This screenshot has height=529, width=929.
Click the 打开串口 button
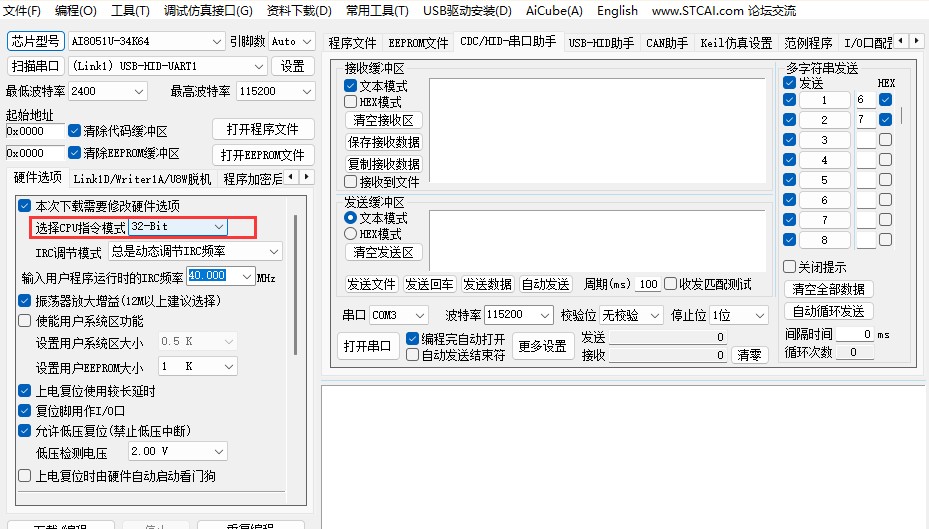click(x=367, y=346)
